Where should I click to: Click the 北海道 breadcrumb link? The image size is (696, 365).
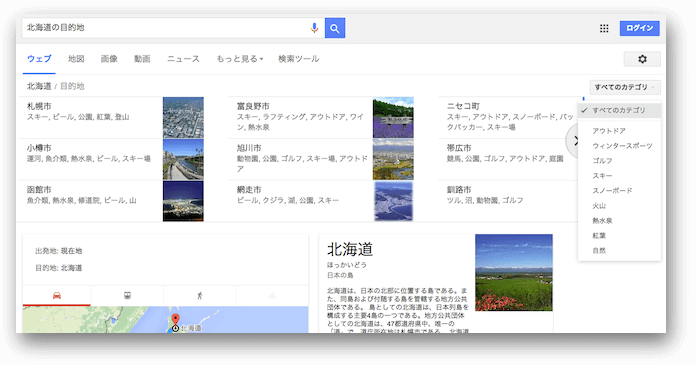coord(39,86)
